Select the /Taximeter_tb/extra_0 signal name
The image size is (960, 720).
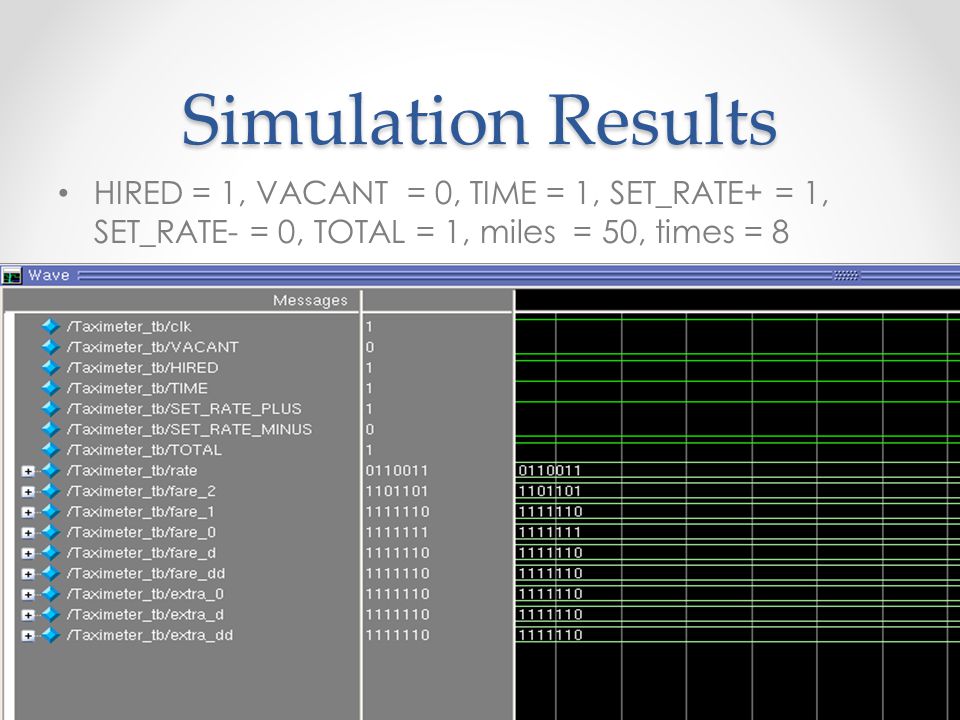point(145,594)
